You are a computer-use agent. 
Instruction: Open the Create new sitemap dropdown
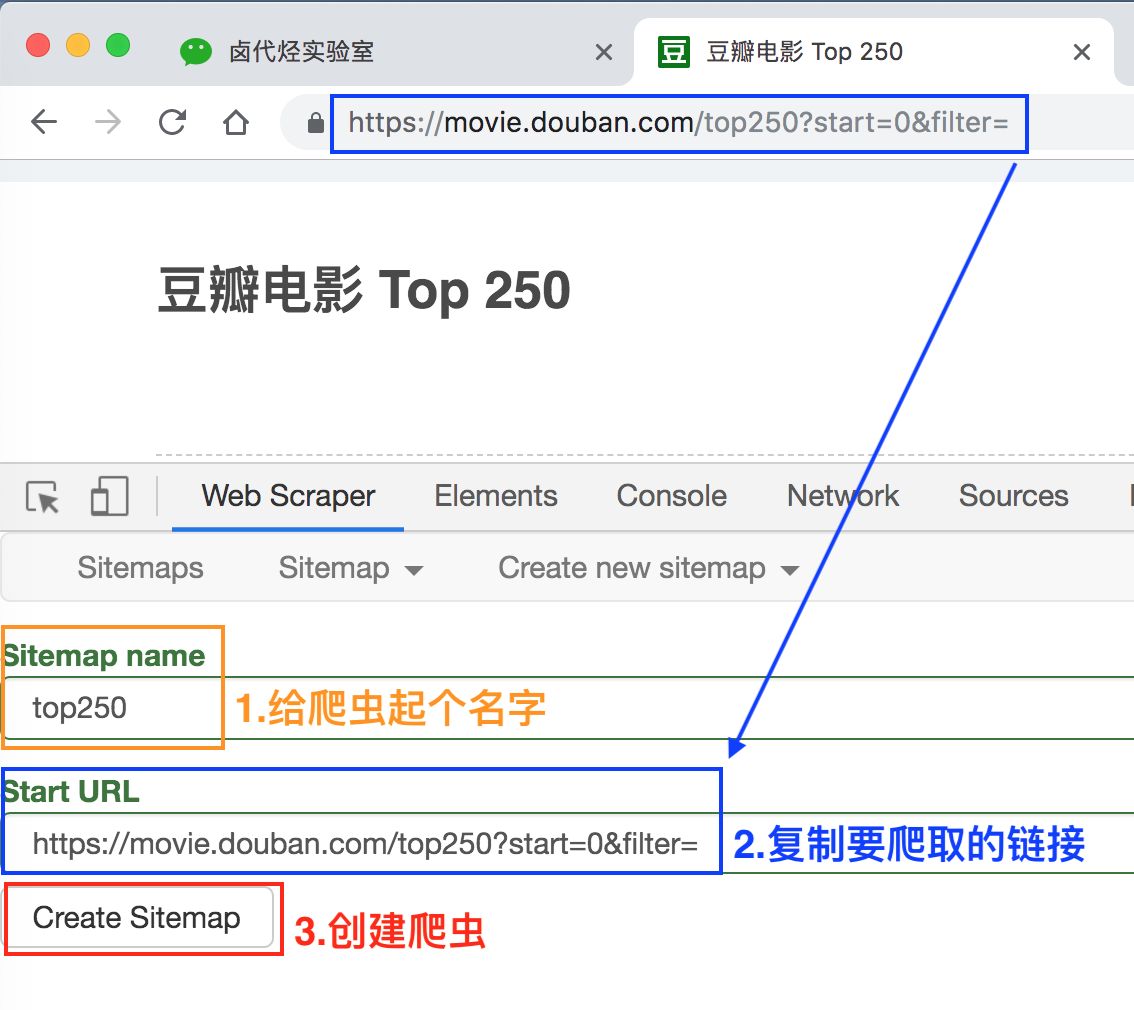point(649,568)
